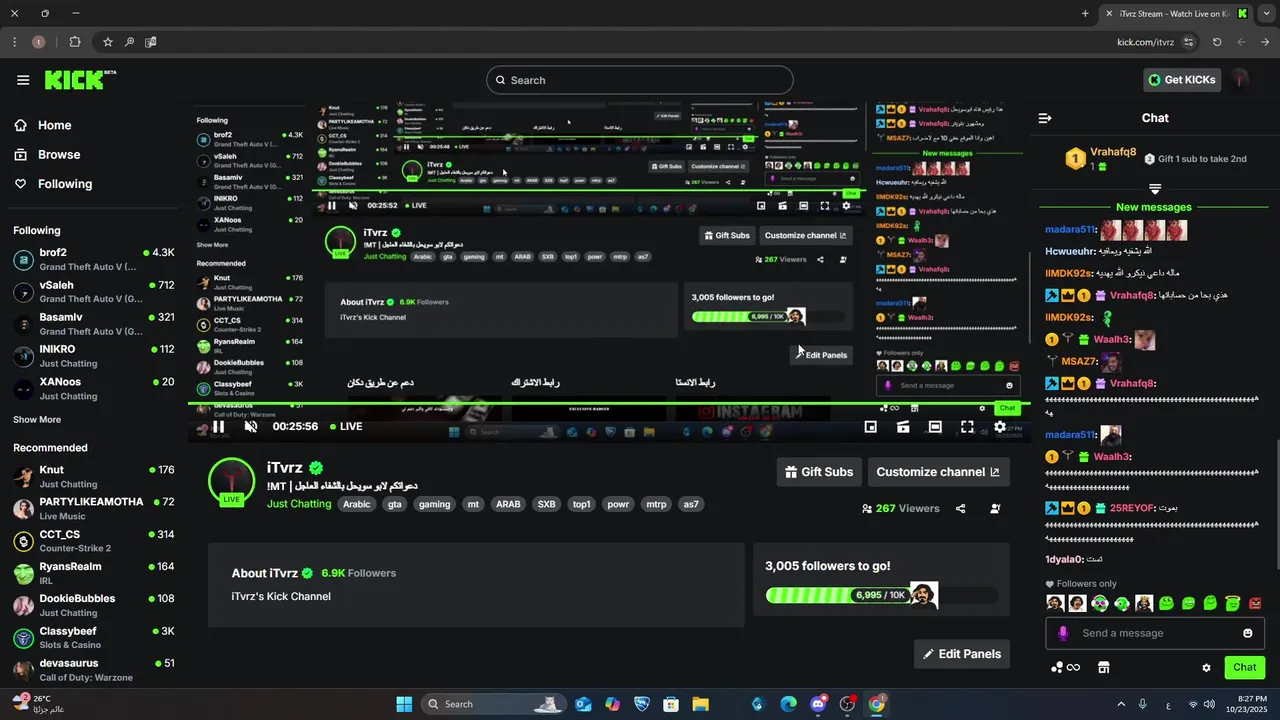The image size is (1280, 720).
Task: Open main player settings gear
Action: [1000, 427]
